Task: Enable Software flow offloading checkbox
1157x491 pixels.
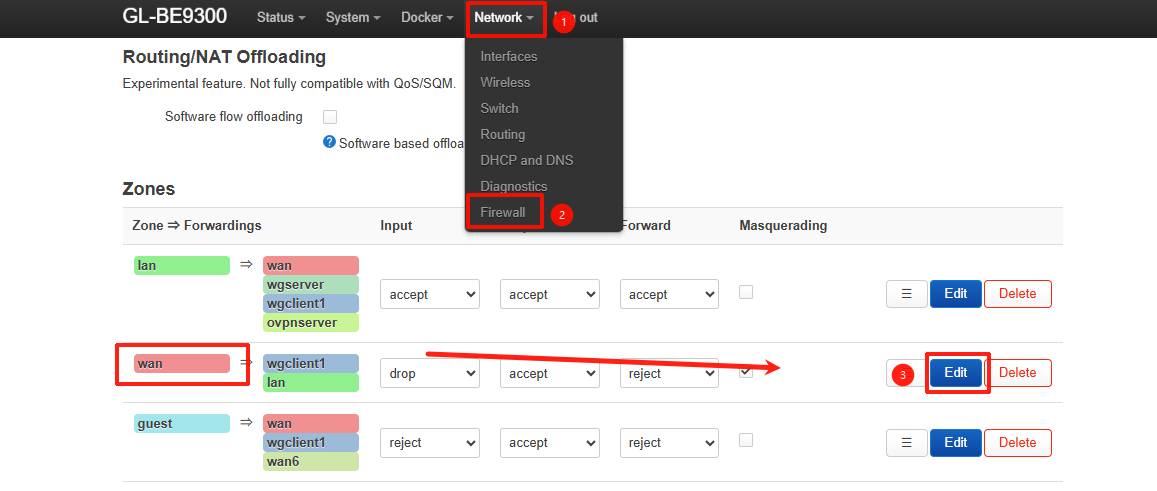Action: tap(330, 117)
